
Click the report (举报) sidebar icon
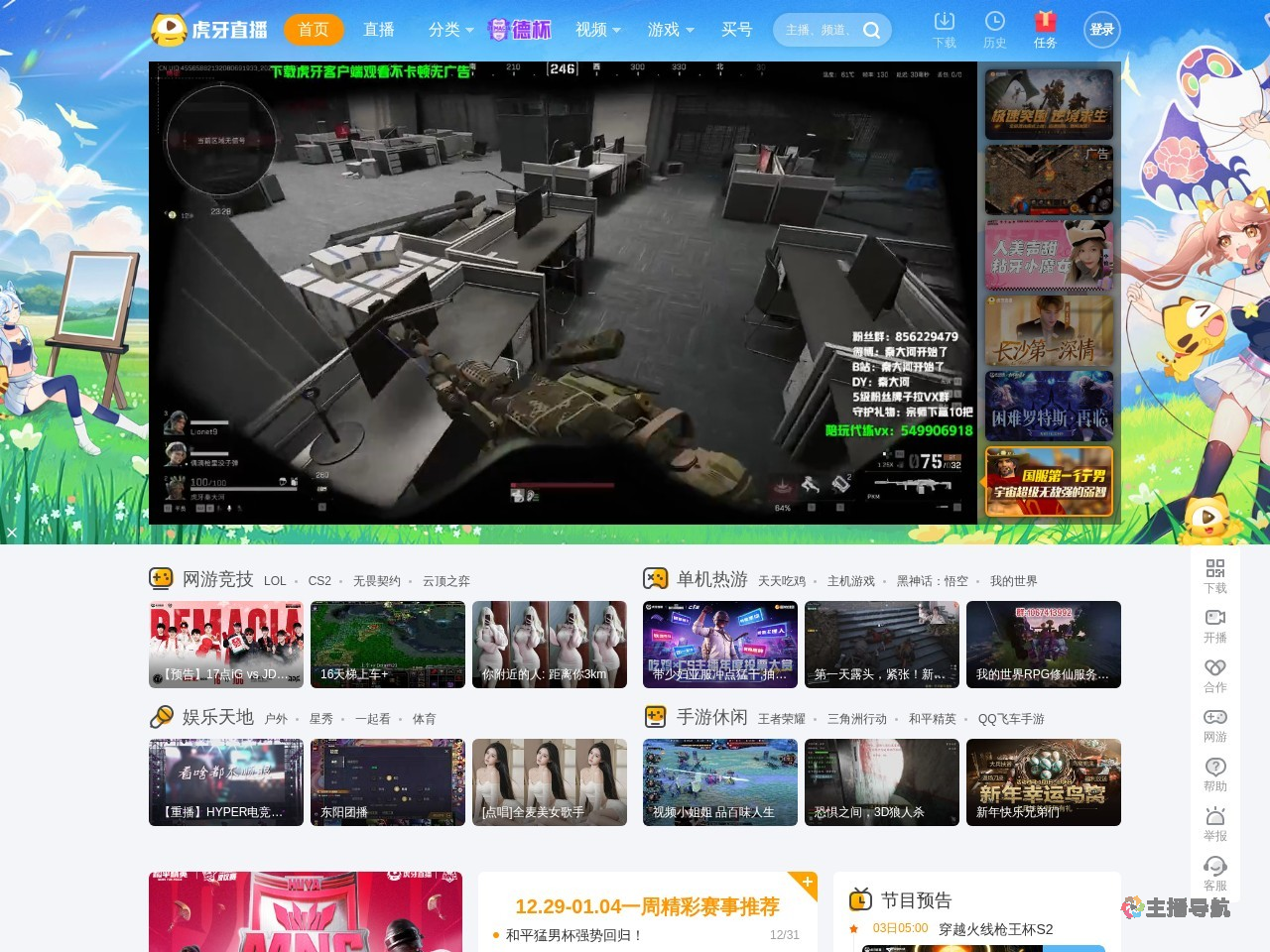point(1215,822)
